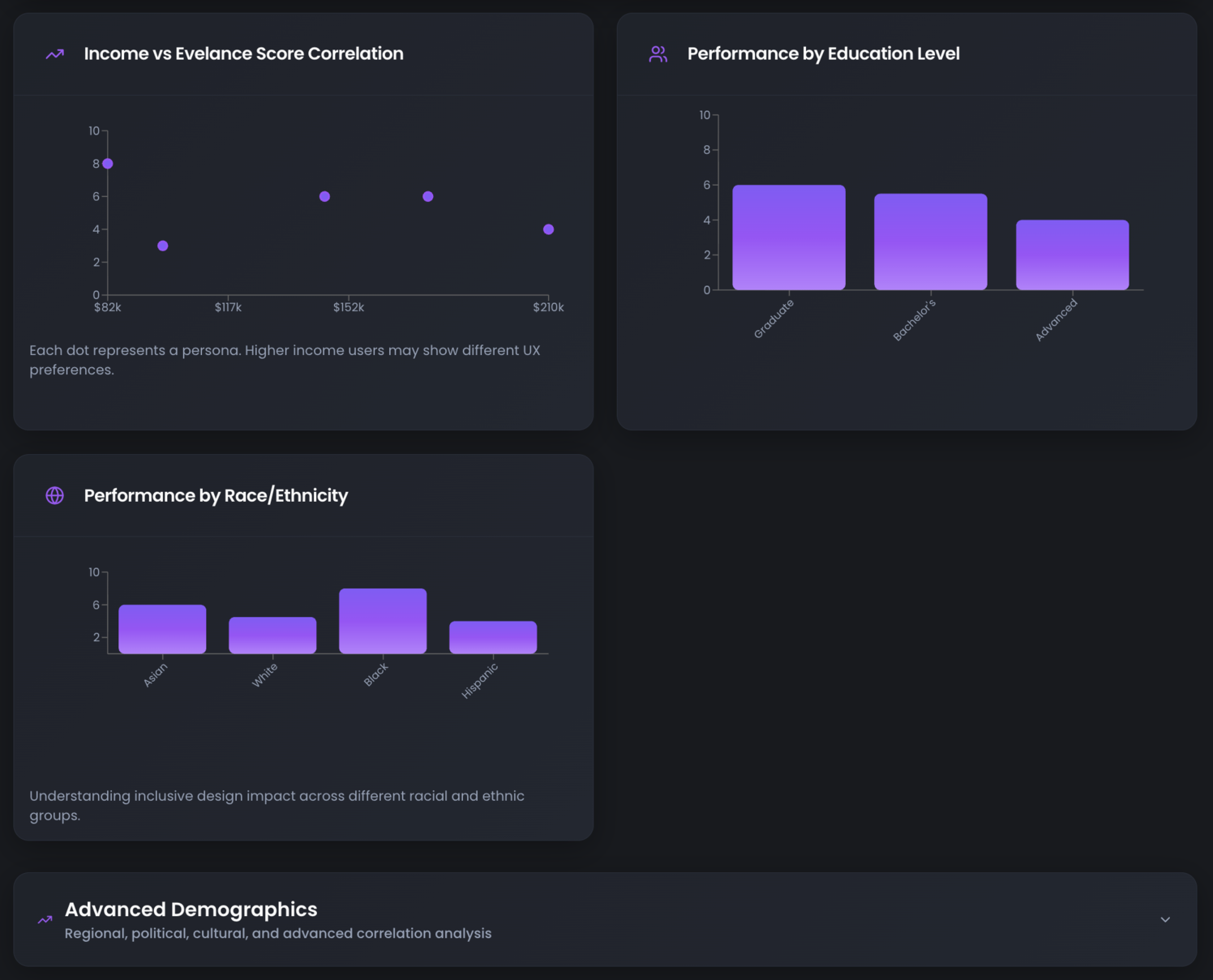This screenshot has height=980, width=1213.
Task: Click the Advanced Demographics subtitle about regional analysis
Action: coord(277,934)
